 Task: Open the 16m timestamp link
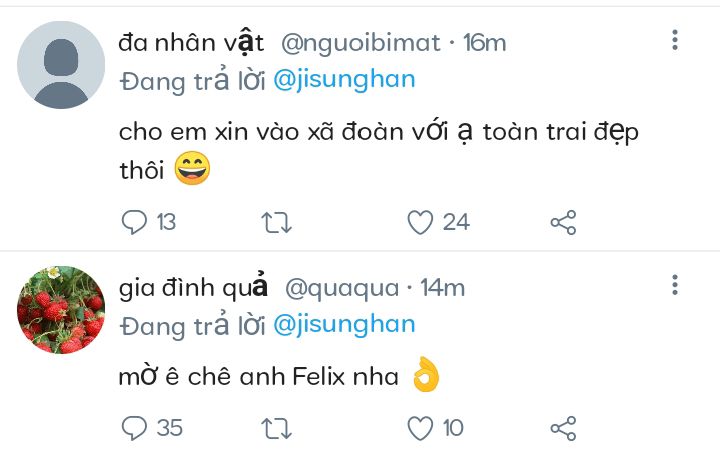pyautogui.click(x=484, y=43)
